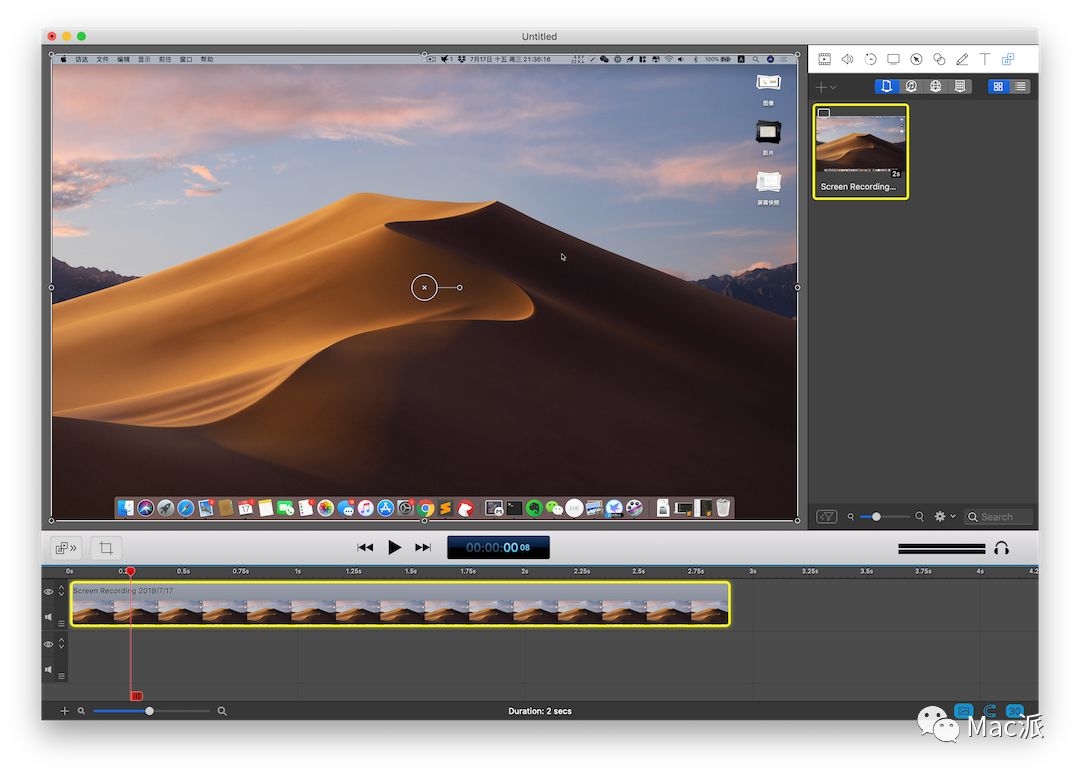Switch to the stock media library tab
Screen dimensions: 1080x775
tap(959, 86)
